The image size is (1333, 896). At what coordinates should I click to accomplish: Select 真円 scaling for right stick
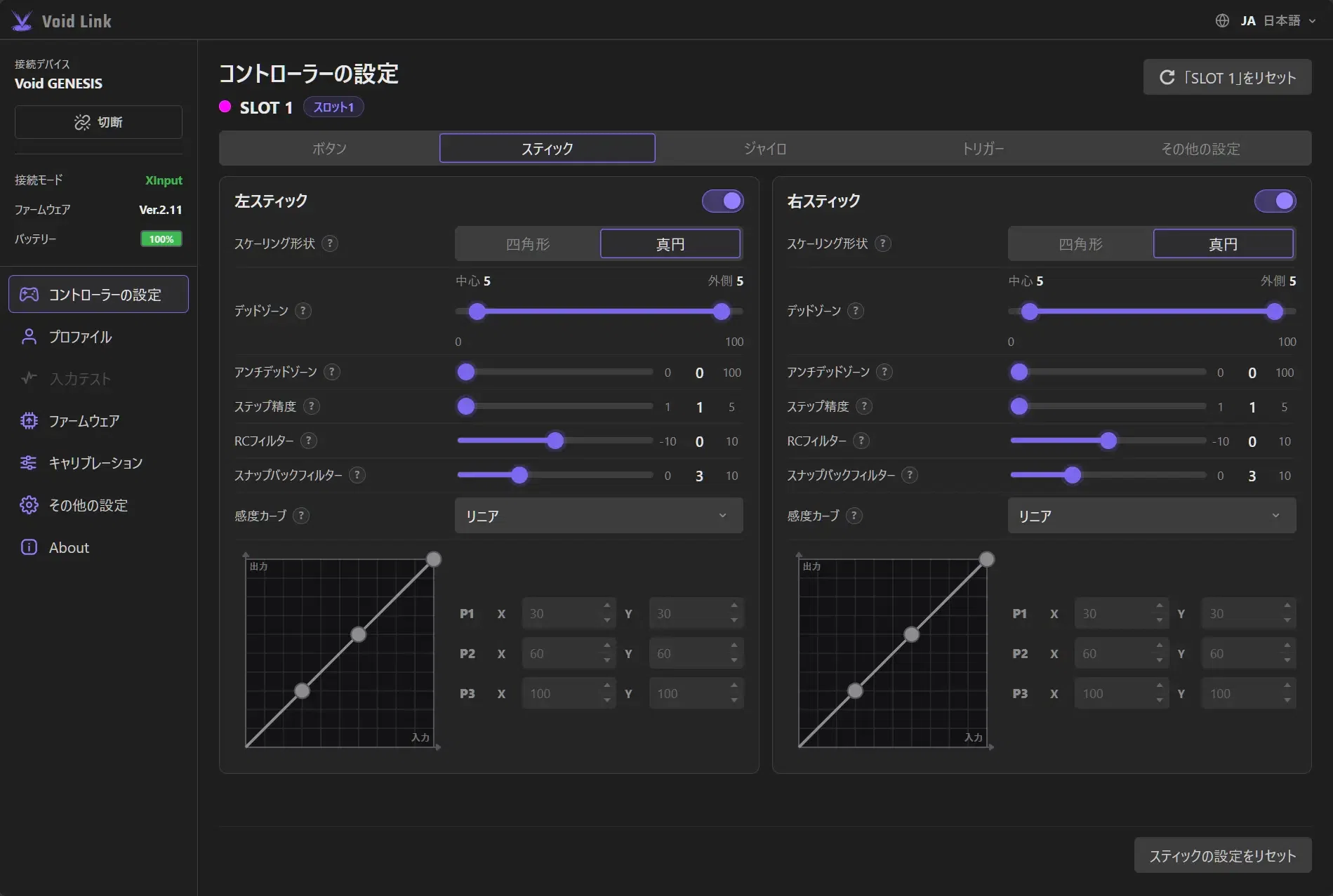1223,244
